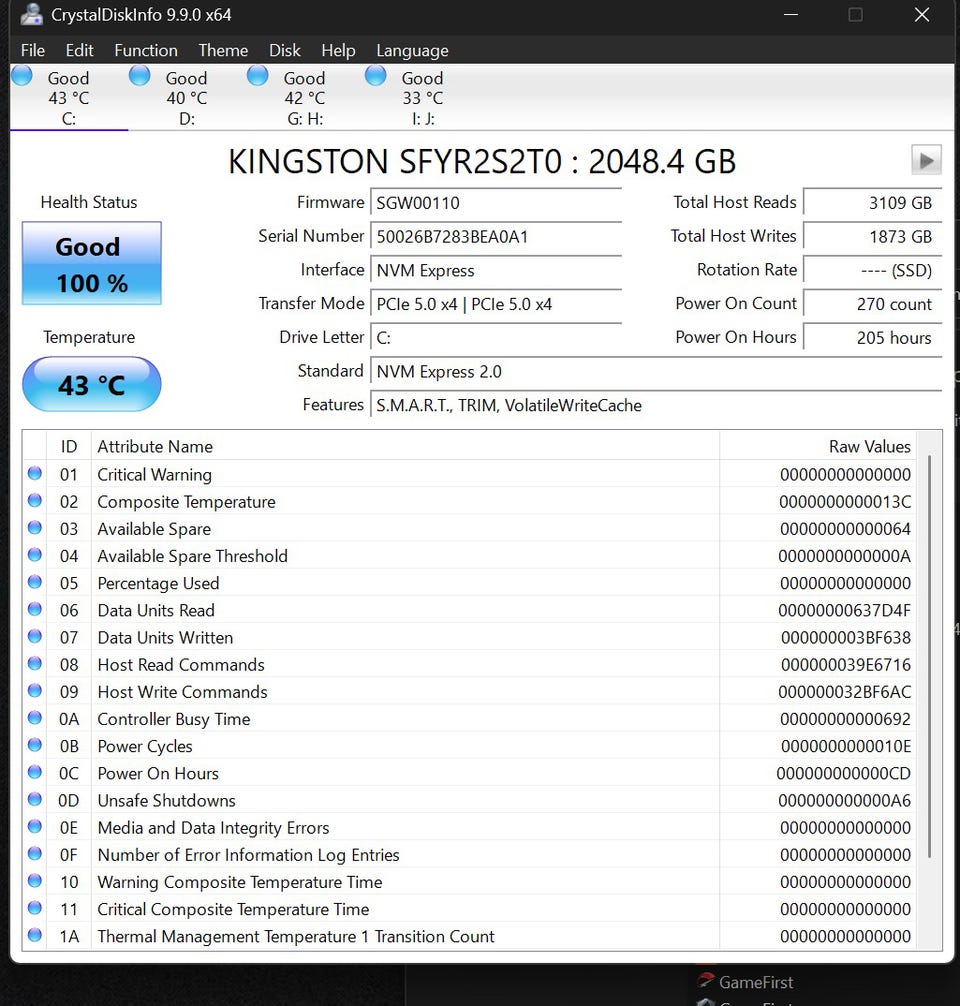Click status orb of Power Cycles row

(x=35, y=745)
